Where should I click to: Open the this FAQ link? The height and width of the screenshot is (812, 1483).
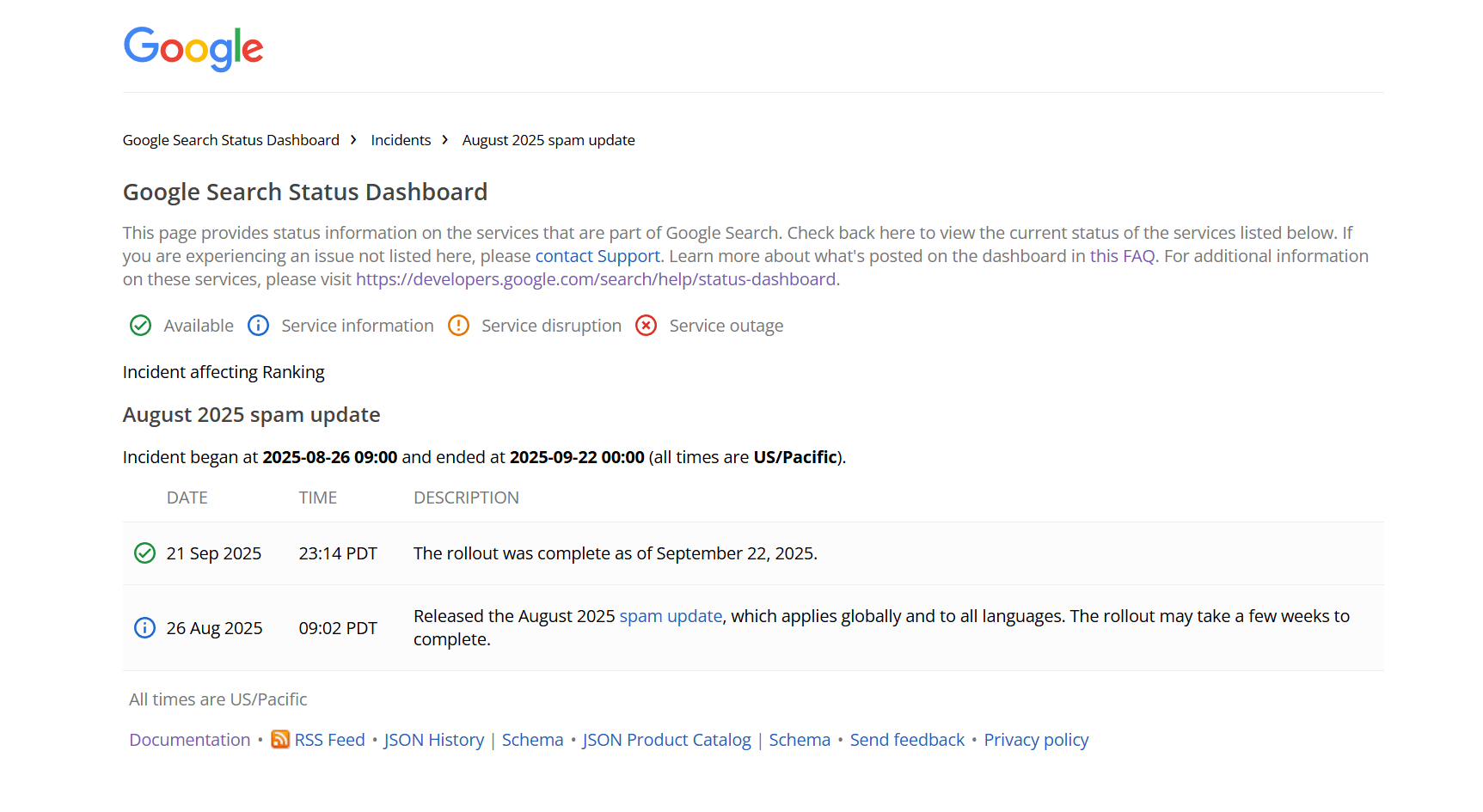tap(1122, 256)
